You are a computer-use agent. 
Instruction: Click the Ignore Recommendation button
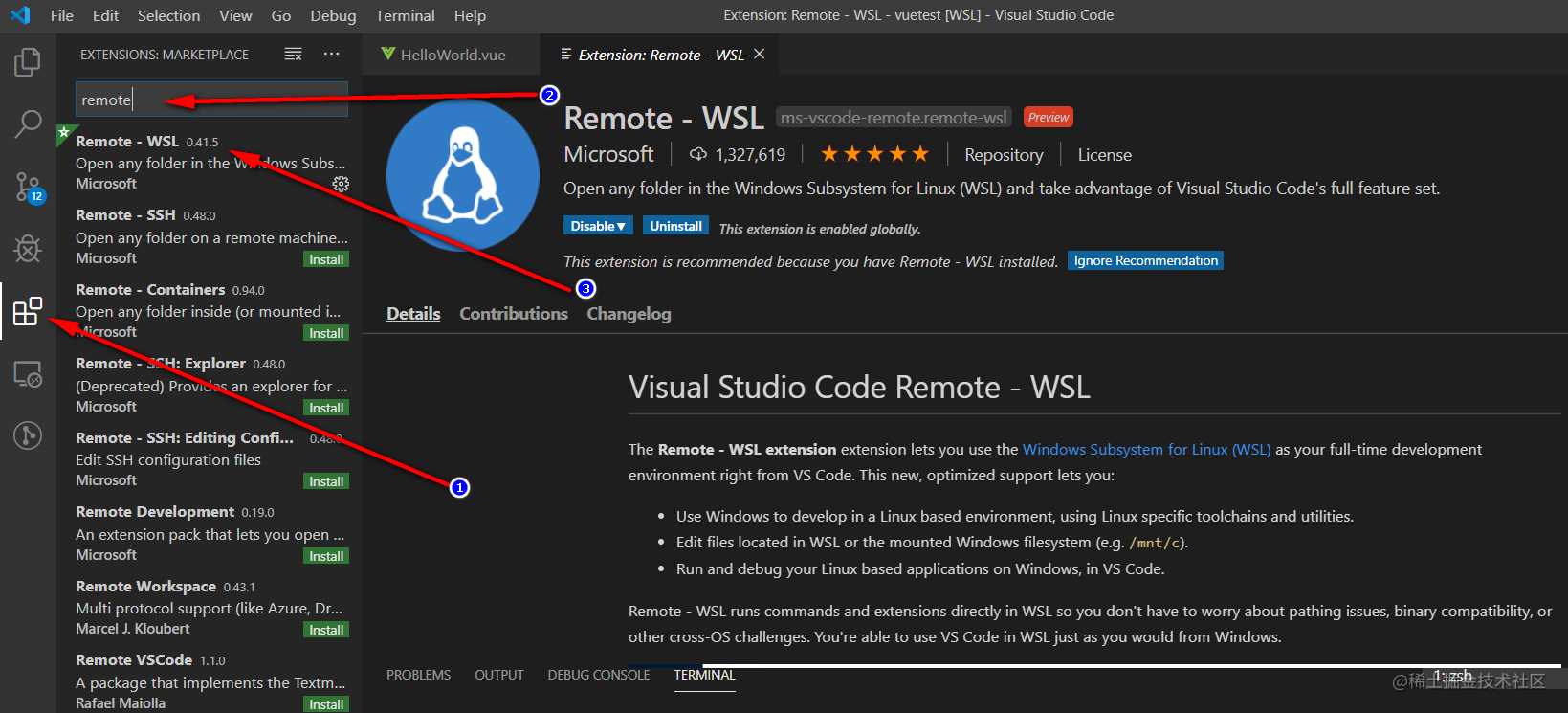click(x=1145, y=260)
